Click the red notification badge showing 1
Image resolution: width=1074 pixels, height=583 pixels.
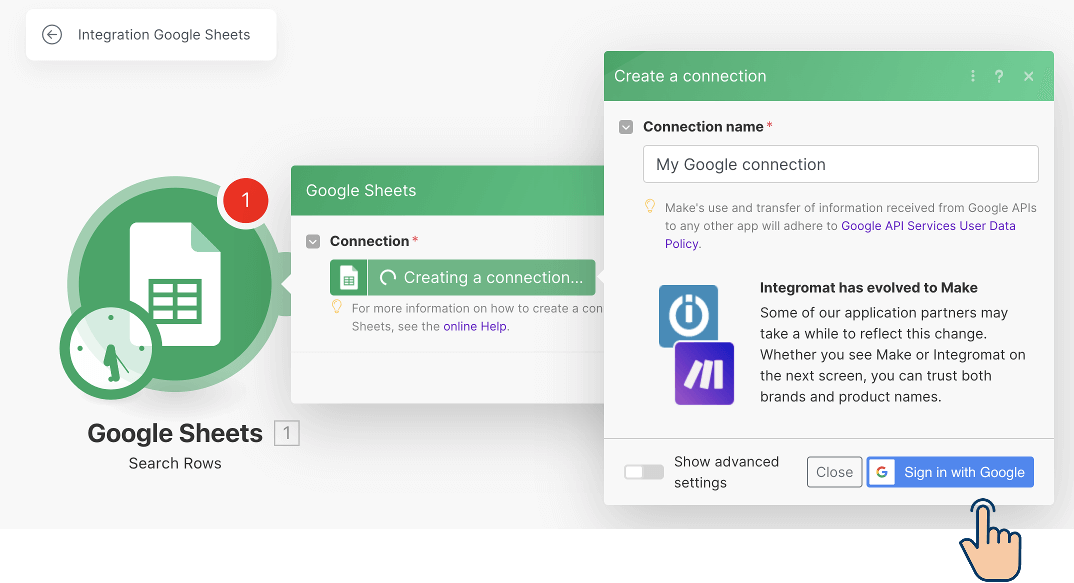pos(246,201)
